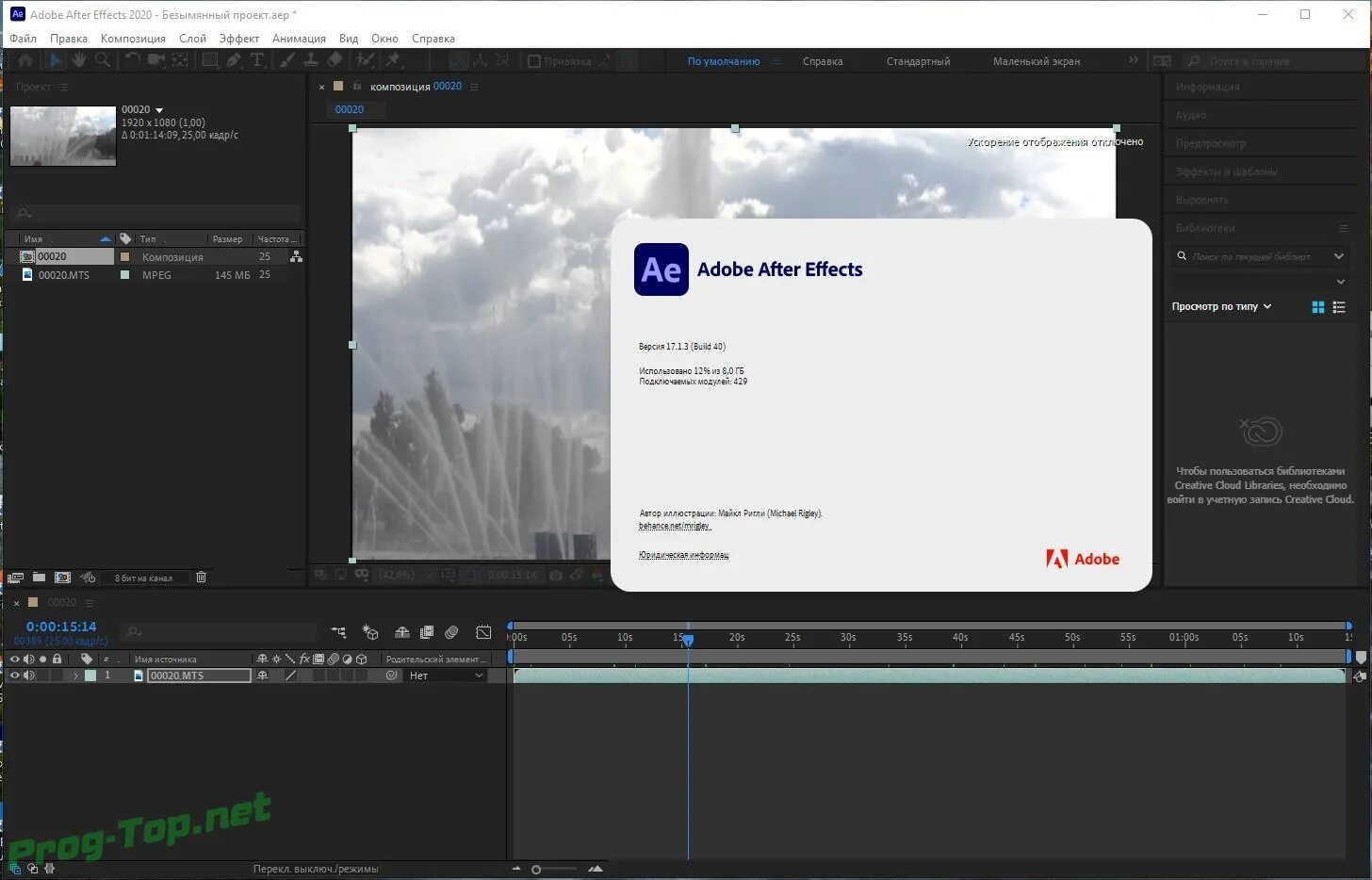
Task: Click the blue current-time indicator marker
Action: click(x=688, y=640)
